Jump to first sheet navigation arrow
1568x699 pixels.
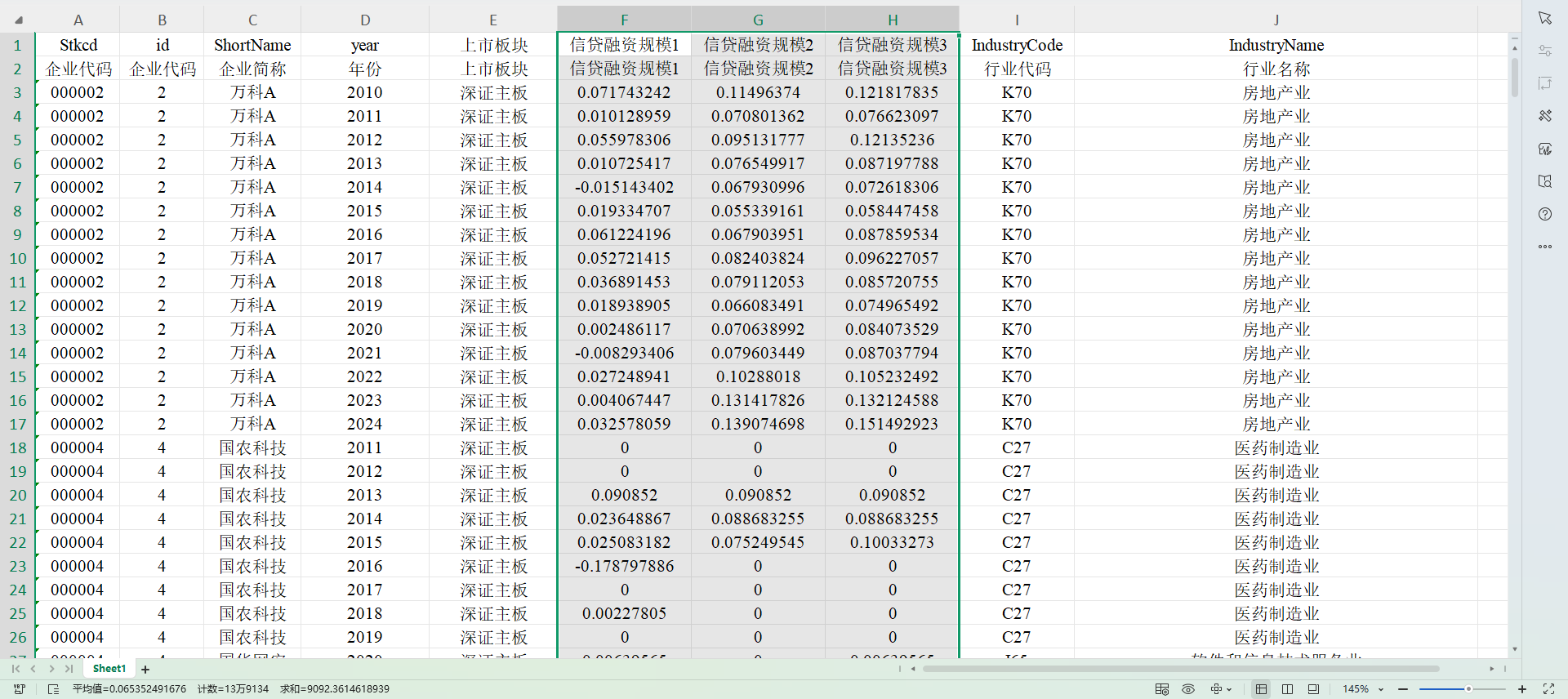16,669
